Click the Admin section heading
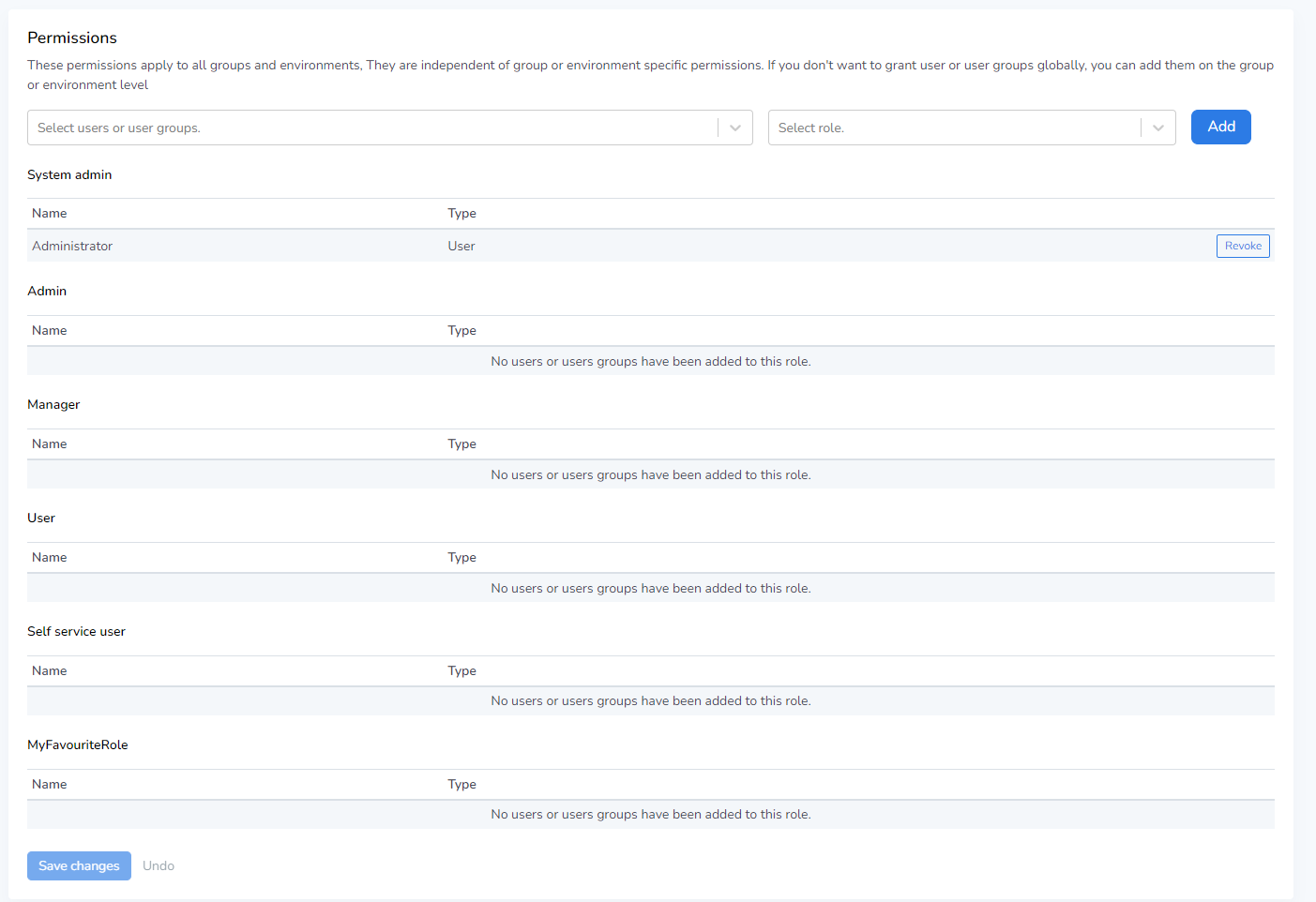Screen dimensions: 1316x902 (x=47, y=292)
